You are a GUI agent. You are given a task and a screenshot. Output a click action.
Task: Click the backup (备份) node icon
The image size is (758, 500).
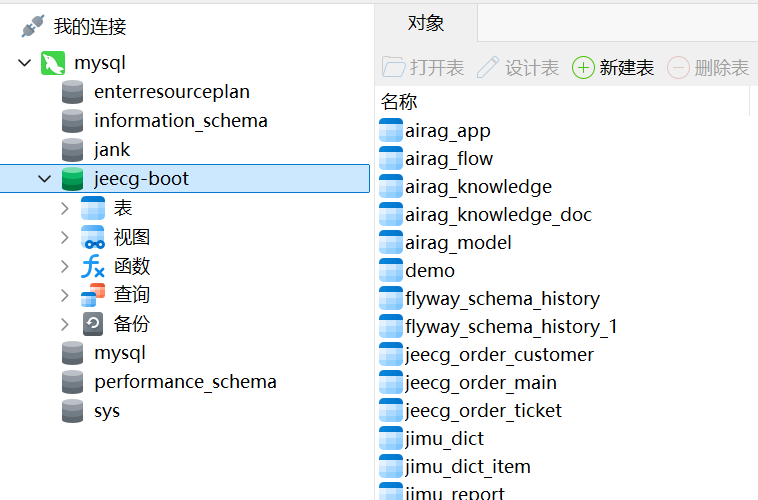click(93, 324)
